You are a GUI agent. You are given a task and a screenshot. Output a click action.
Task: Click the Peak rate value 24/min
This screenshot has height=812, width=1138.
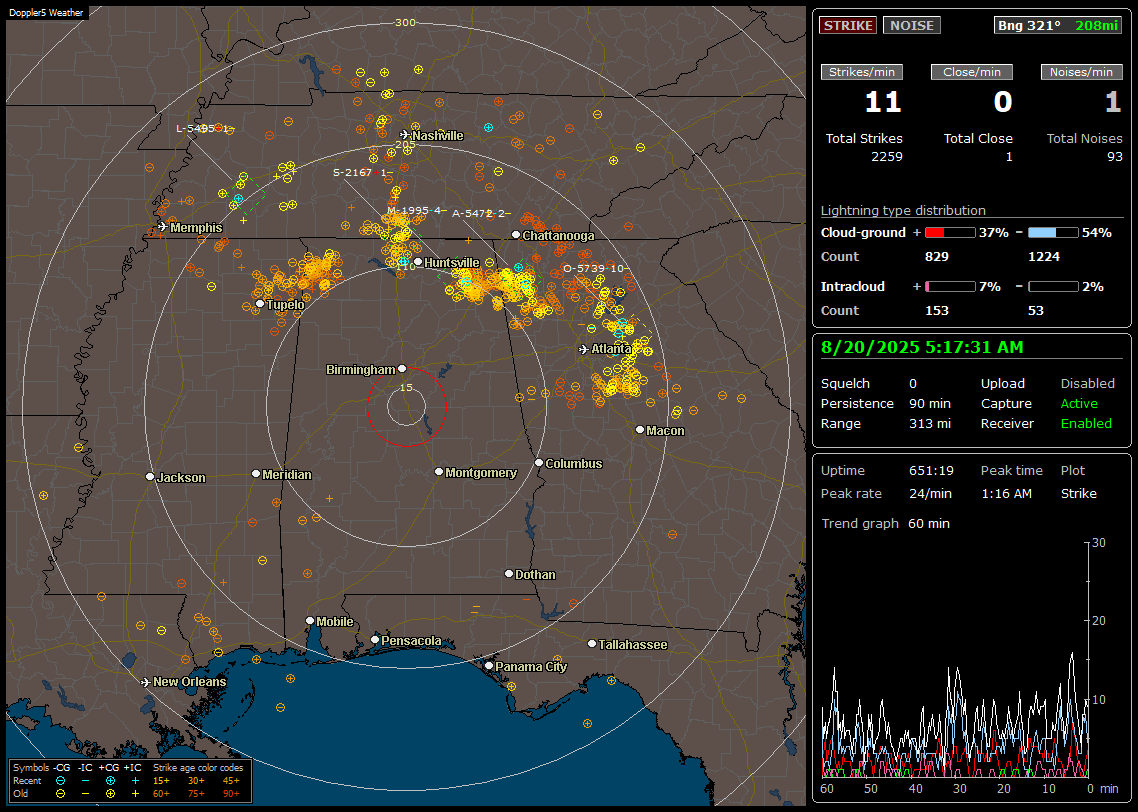point(931,493)
